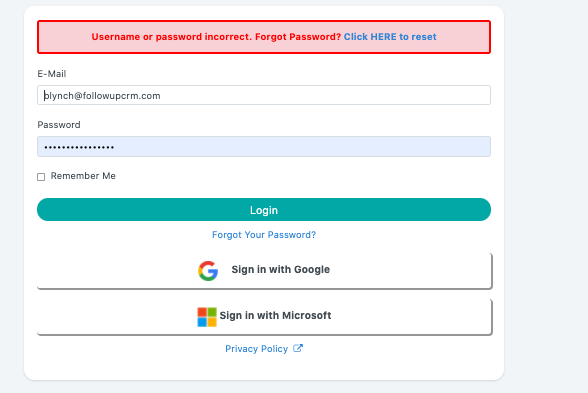588x393 pixels.
Task: Click the masked password dots
Action: 79,147
